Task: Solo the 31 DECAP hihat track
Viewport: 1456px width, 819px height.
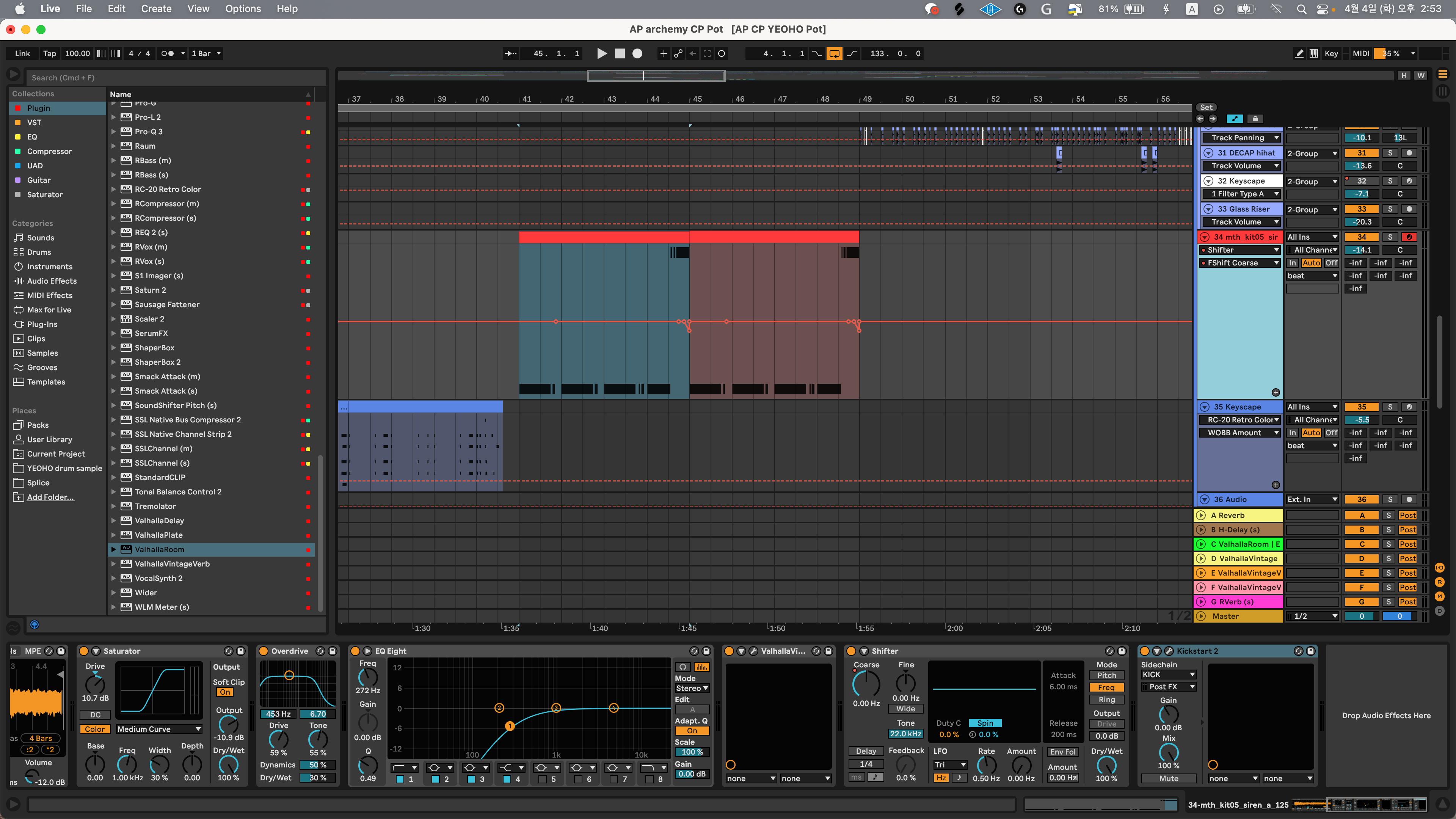Action: point(1390,153)
